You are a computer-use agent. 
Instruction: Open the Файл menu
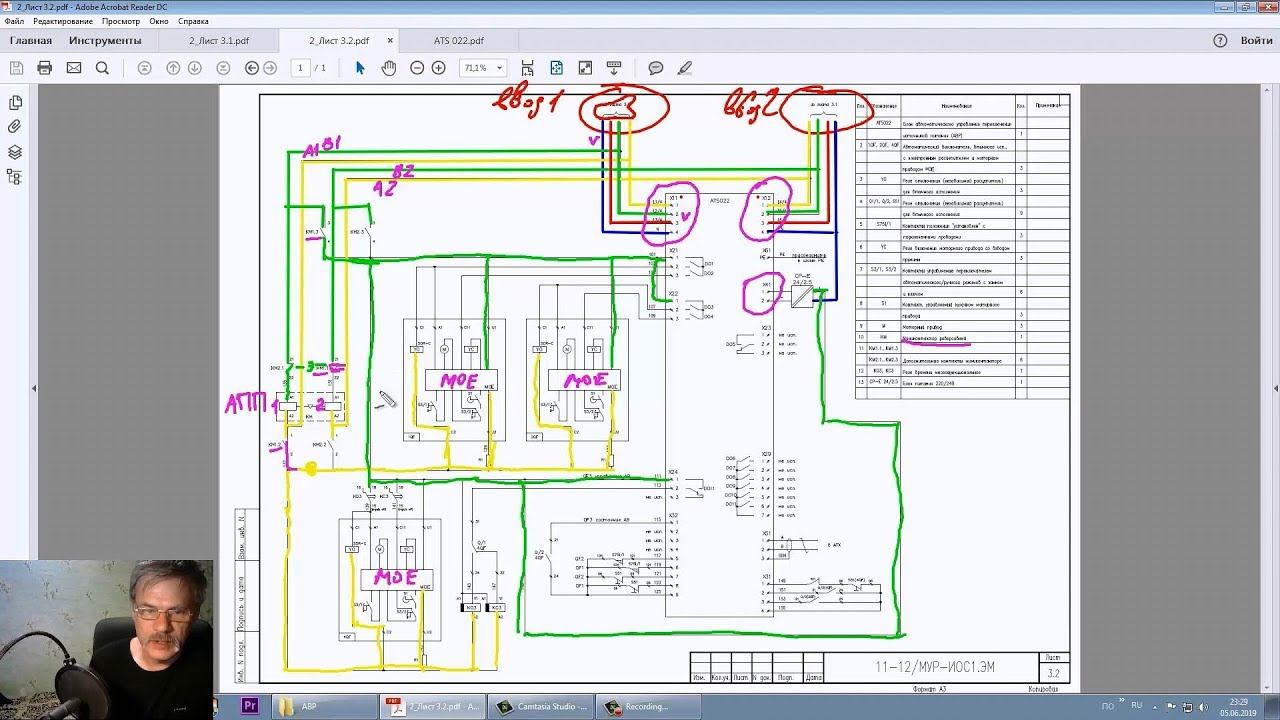click(14, 21)
